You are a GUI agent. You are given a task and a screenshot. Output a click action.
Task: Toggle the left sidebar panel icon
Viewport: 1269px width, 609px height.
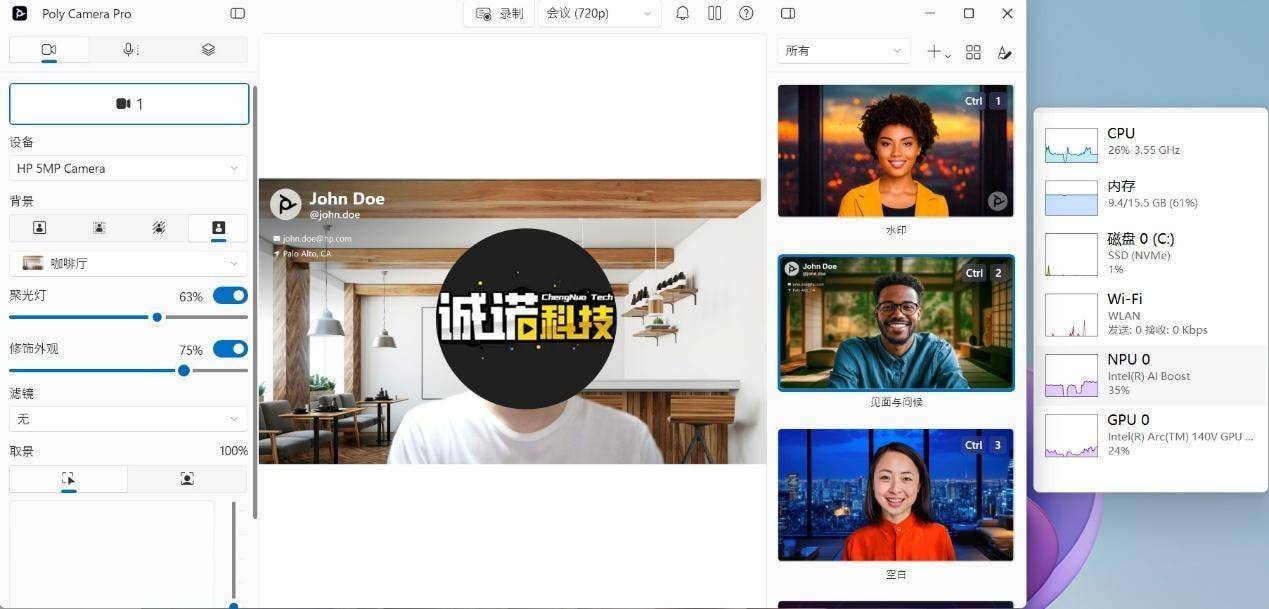click(x=237, y=14)
